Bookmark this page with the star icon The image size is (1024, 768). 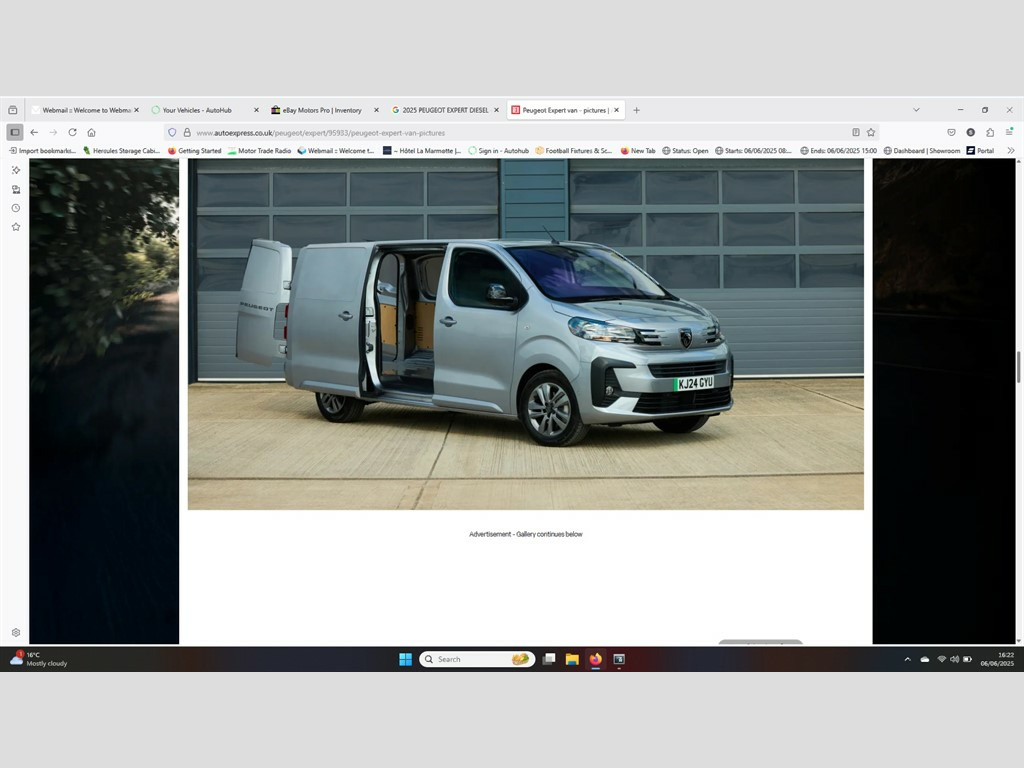871,132
